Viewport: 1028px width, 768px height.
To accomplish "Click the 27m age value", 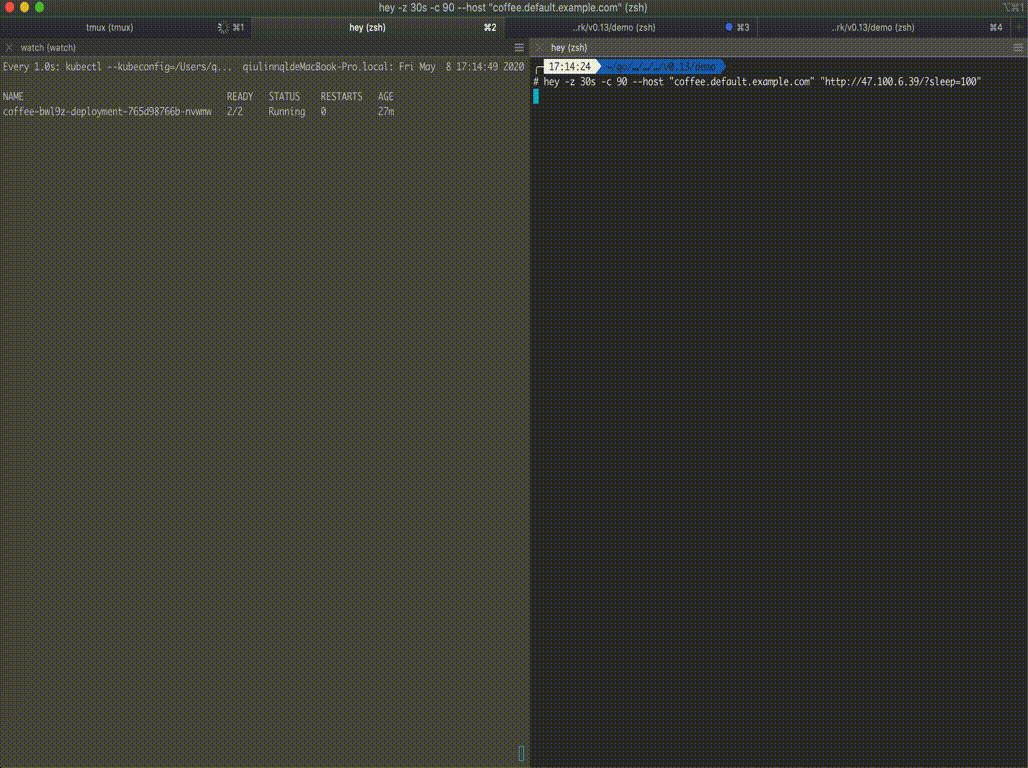I will click(386, 111).
